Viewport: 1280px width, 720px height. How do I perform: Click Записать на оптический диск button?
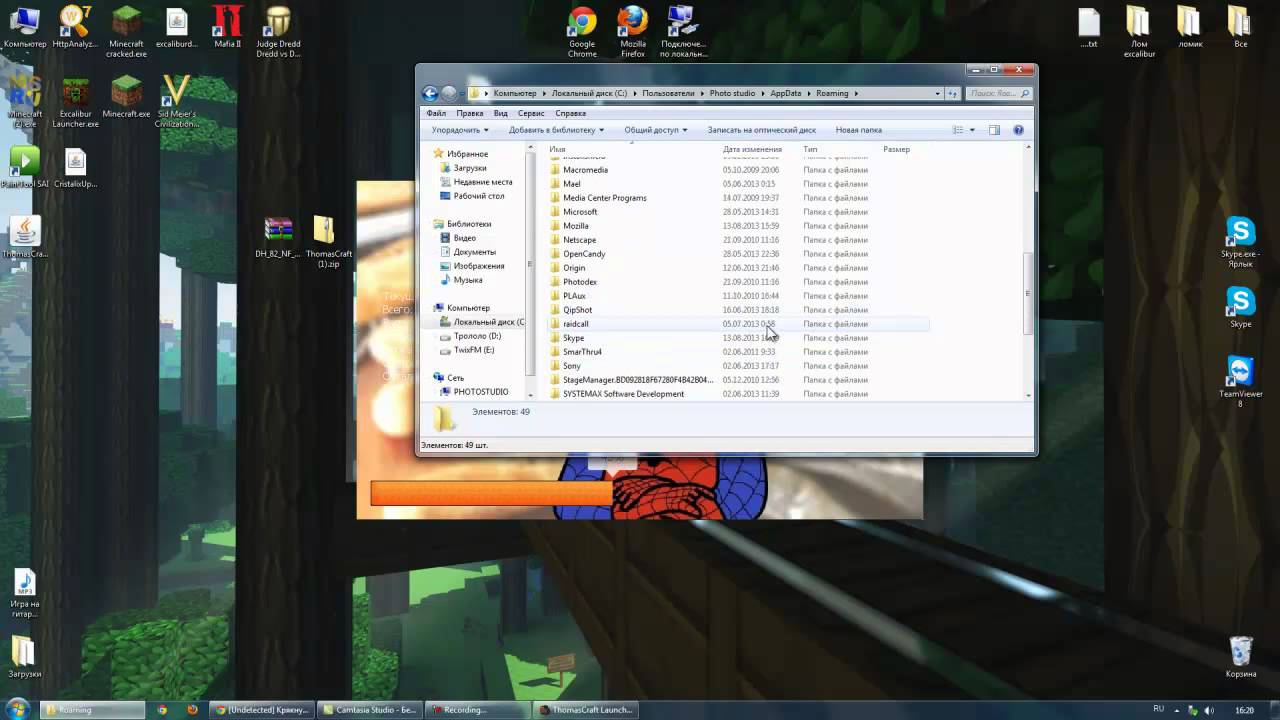(761, 130)
